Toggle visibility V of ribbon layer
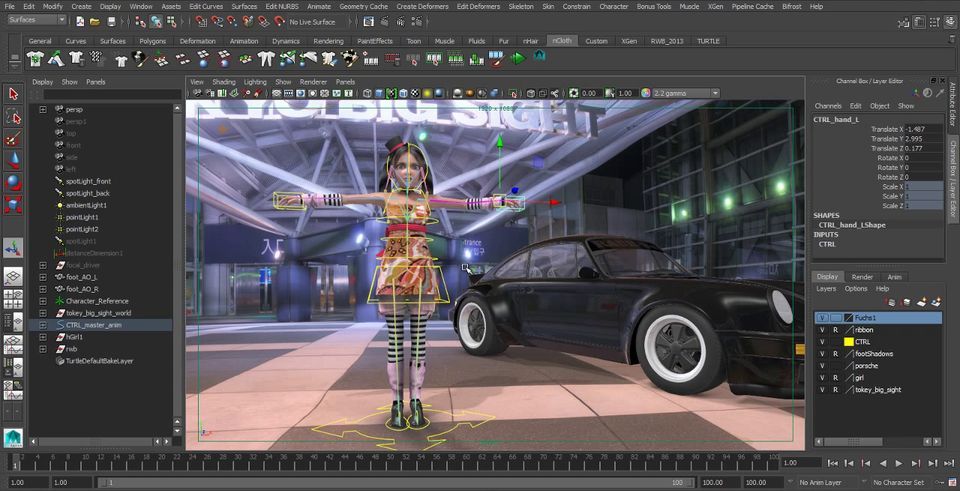The width and height of the screenshot is (960, 491). tap(822, 330)
